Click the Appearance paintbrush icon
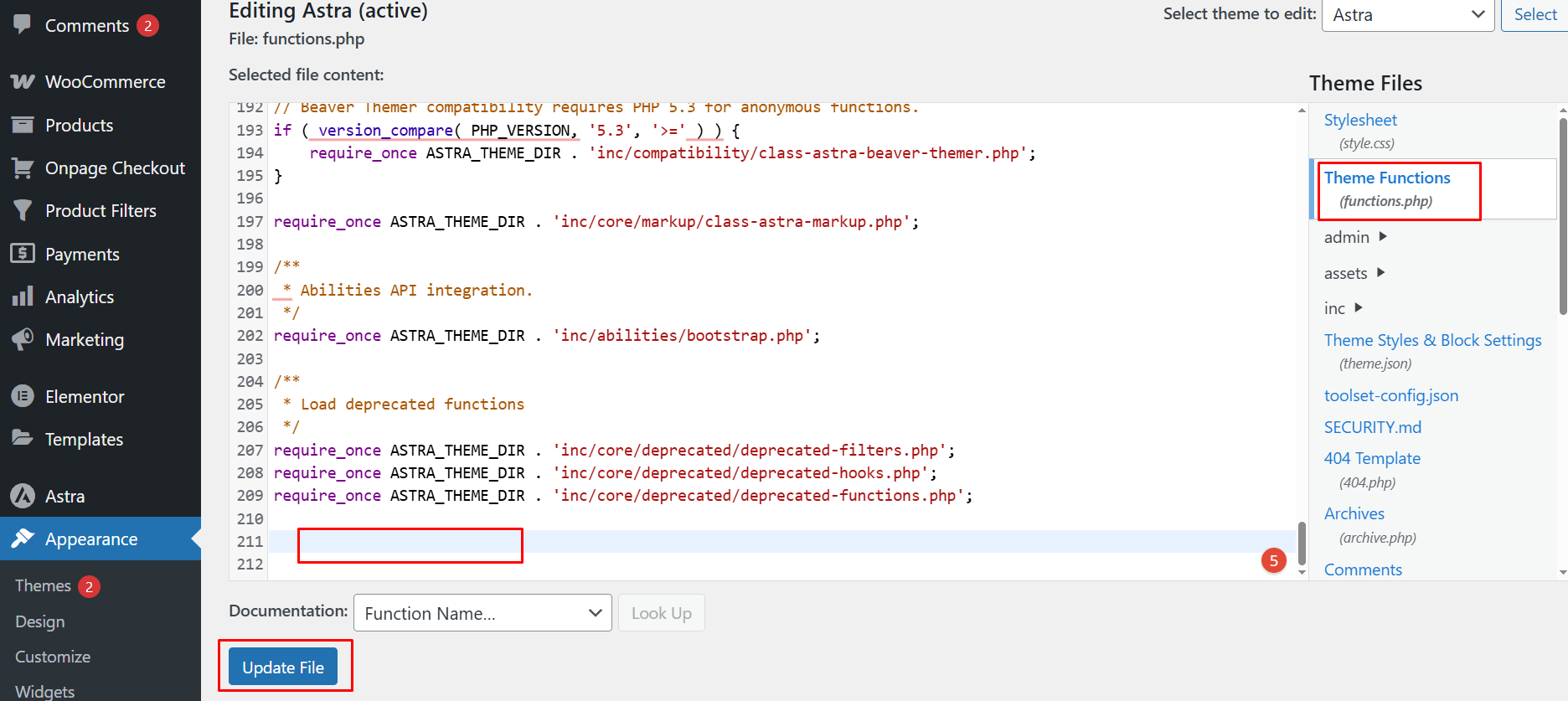1568x701 pixels. (x=23, y=539)
